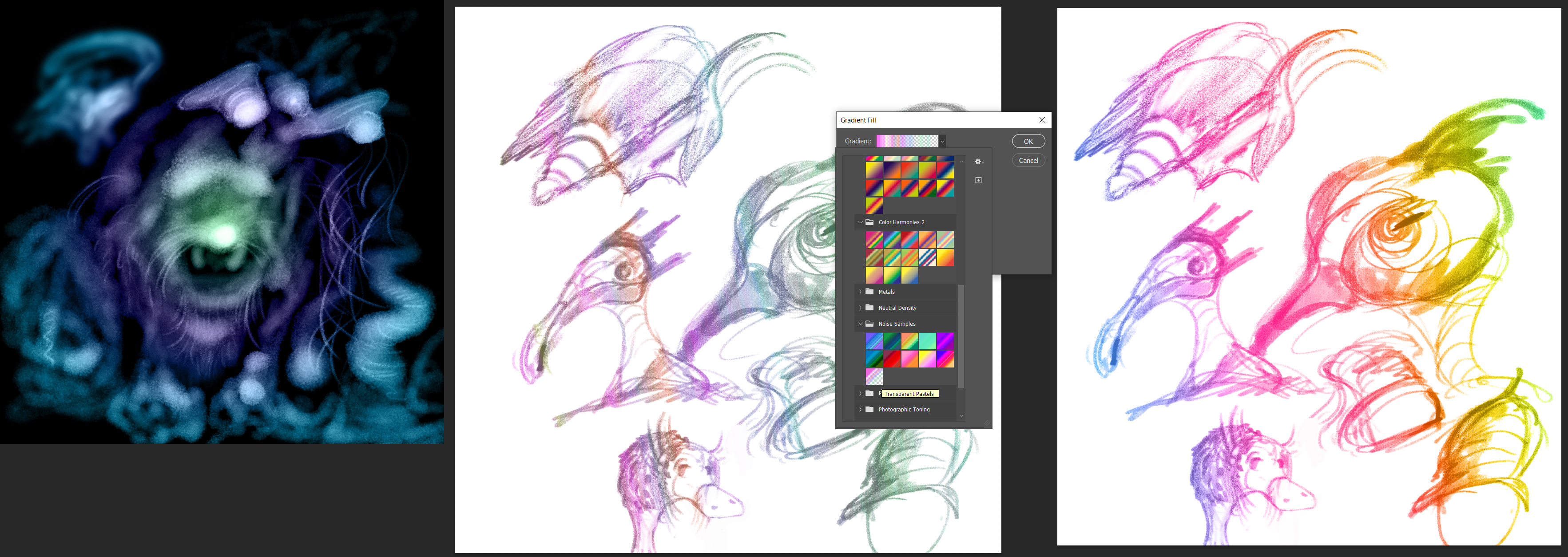Expand the Metals gradient group chevron
Image resolution: width=1568 pixels, height=557 pixels.
pos(860,292)
